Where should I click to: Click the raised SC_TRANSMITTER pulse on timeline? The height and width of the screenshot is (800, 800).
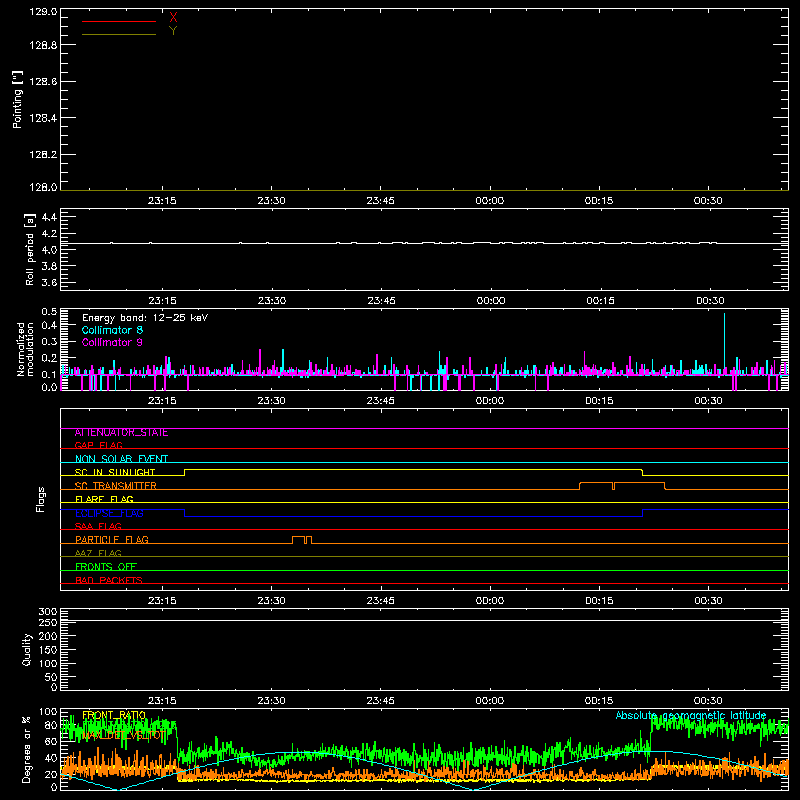pyautogui.click(x=622, y=485)
